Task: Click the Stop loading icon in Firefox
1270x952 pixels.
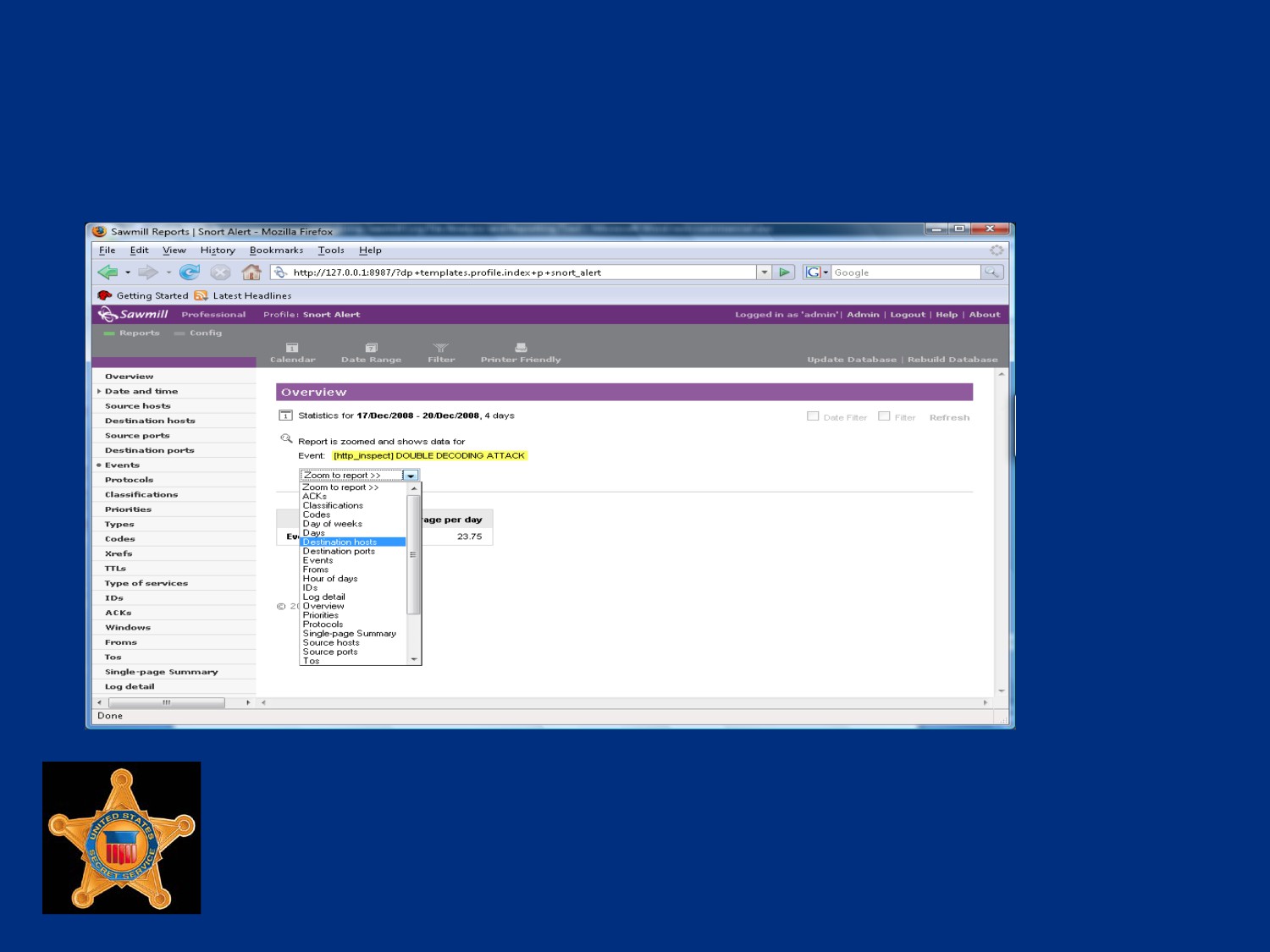Action: (x=220, y=272)
